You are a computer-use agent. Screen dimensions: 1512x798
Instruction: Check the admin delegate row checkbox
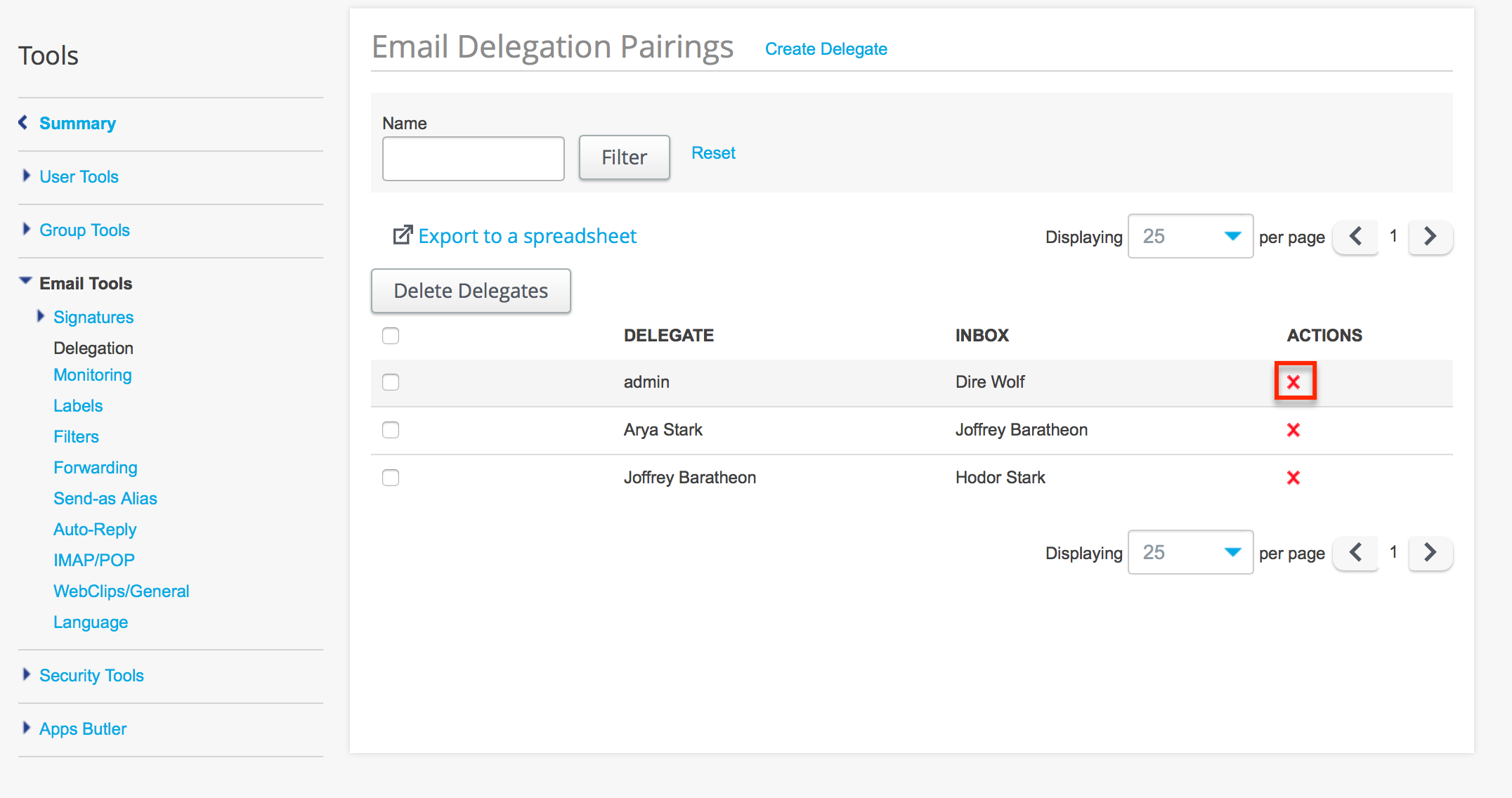pyautogui.click(x=391, y=382)
